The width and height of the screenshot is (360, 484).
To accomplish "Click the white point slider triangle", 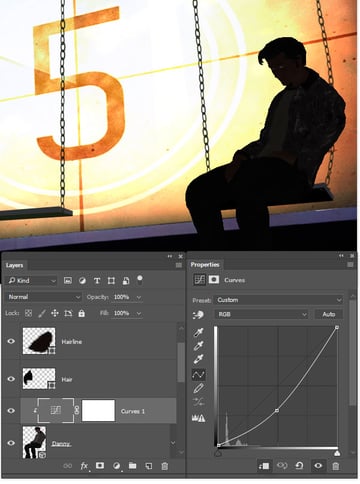I will pyautogui.click(x=337, y=453).
